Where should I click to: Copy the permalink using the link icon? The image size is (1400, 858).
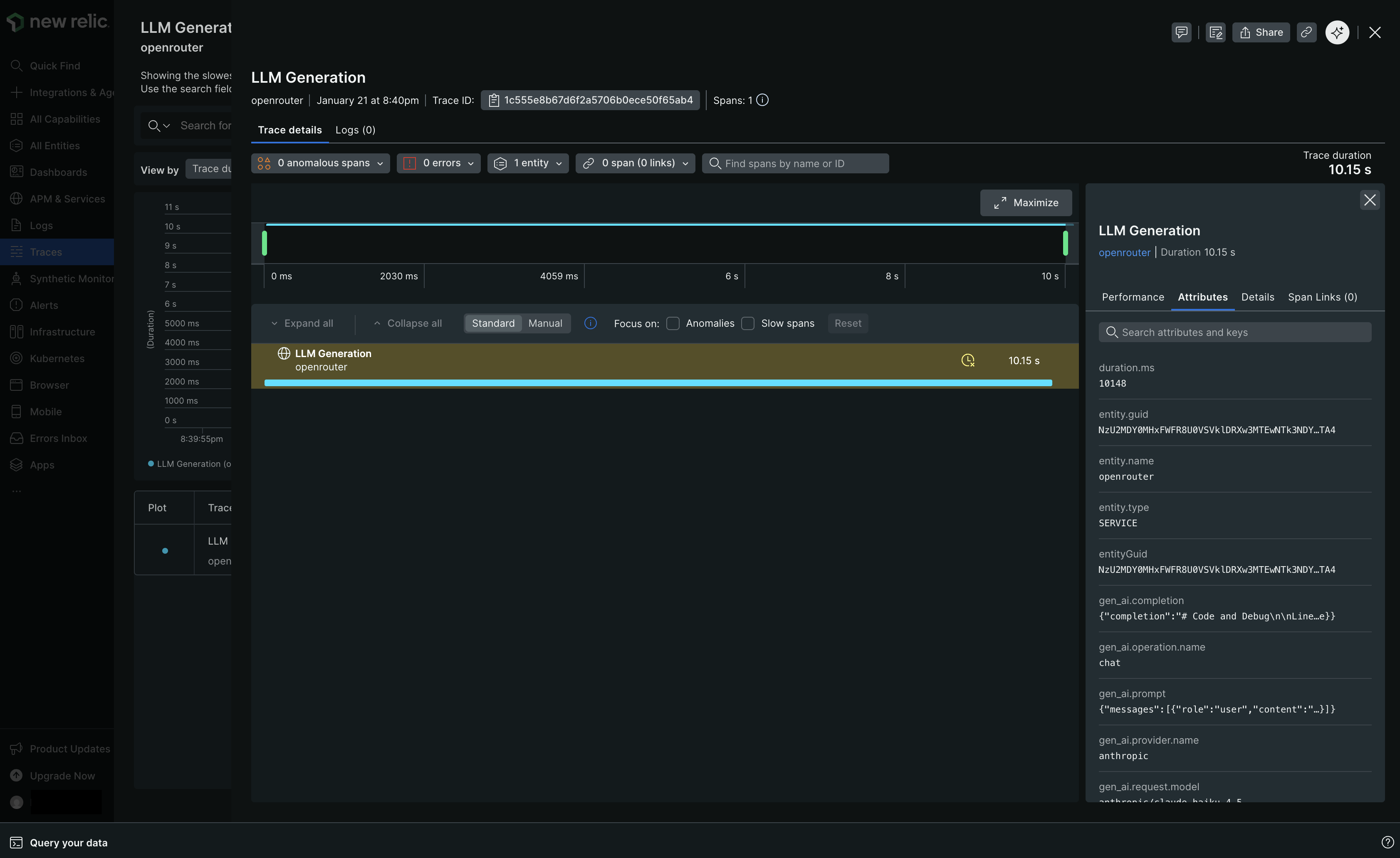[x=1306, y=32]
